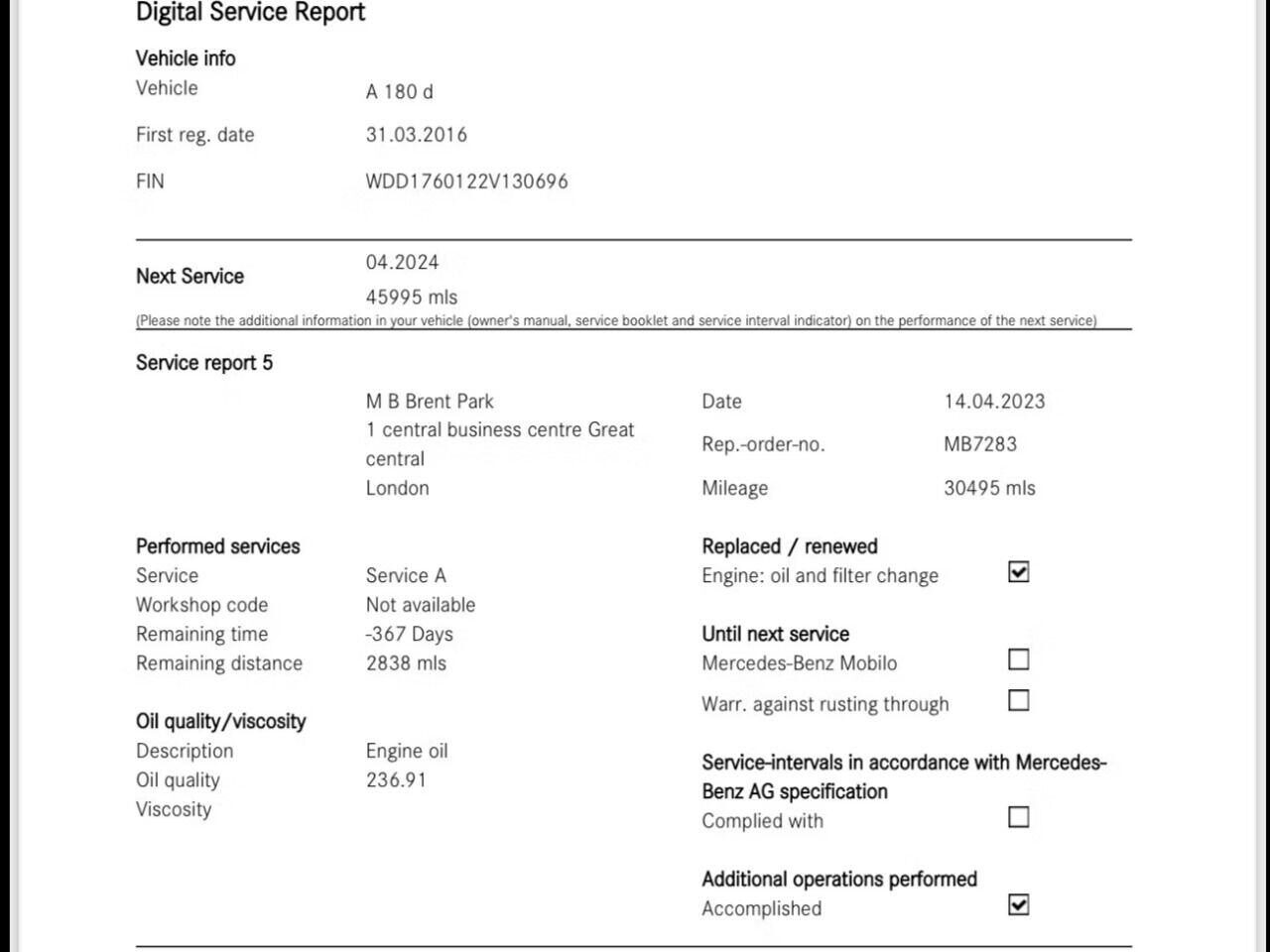Viewport: 1270px width, 952px height.
Task: Select the M B Brent Park dealer name
Action: coord(430,402)
